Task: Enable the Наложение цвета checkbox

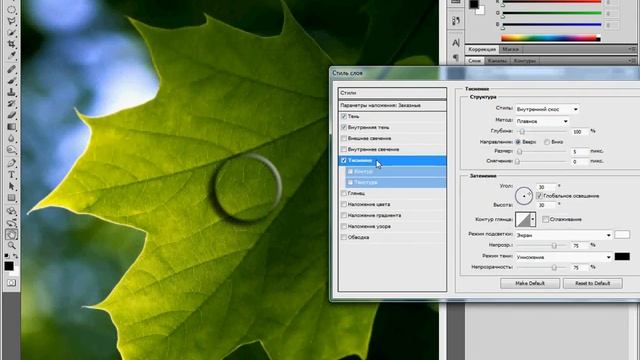Action: point(344,204)
